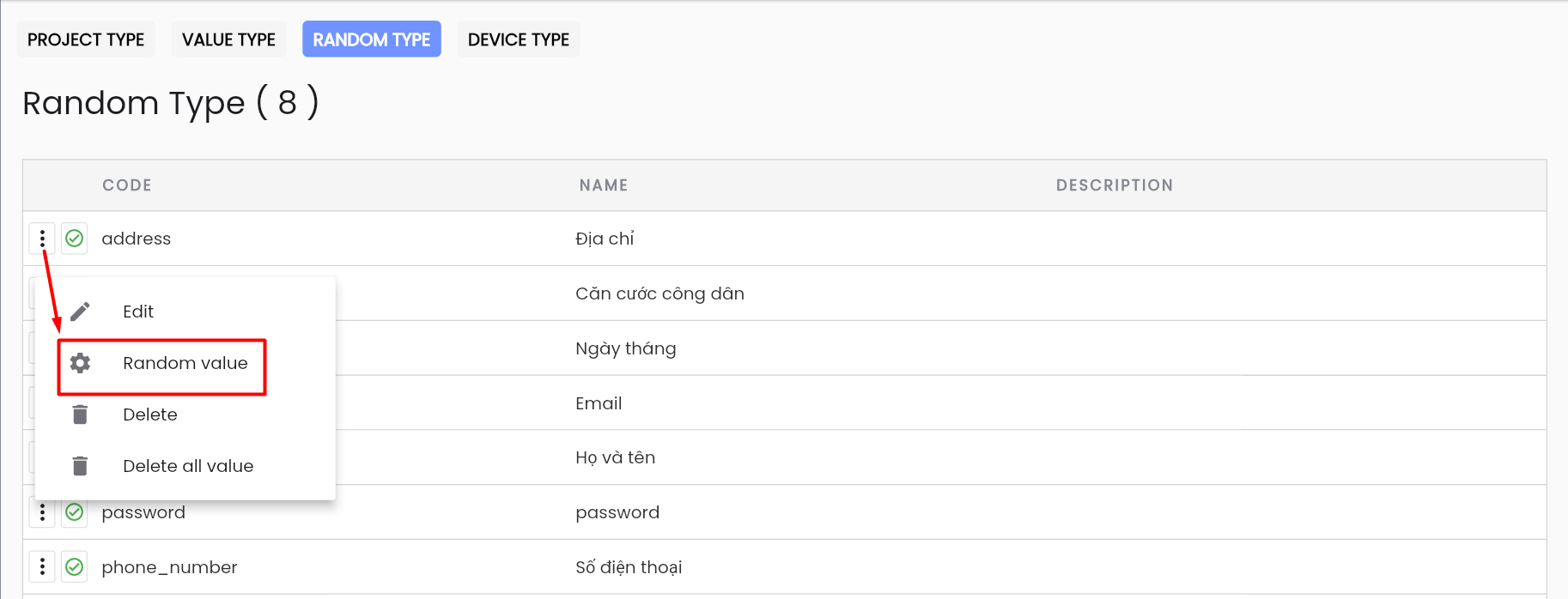The width and height of the screenshot is (1568, 599).
Task: Open the three-dot menu for address row
Action: point(42,239)
